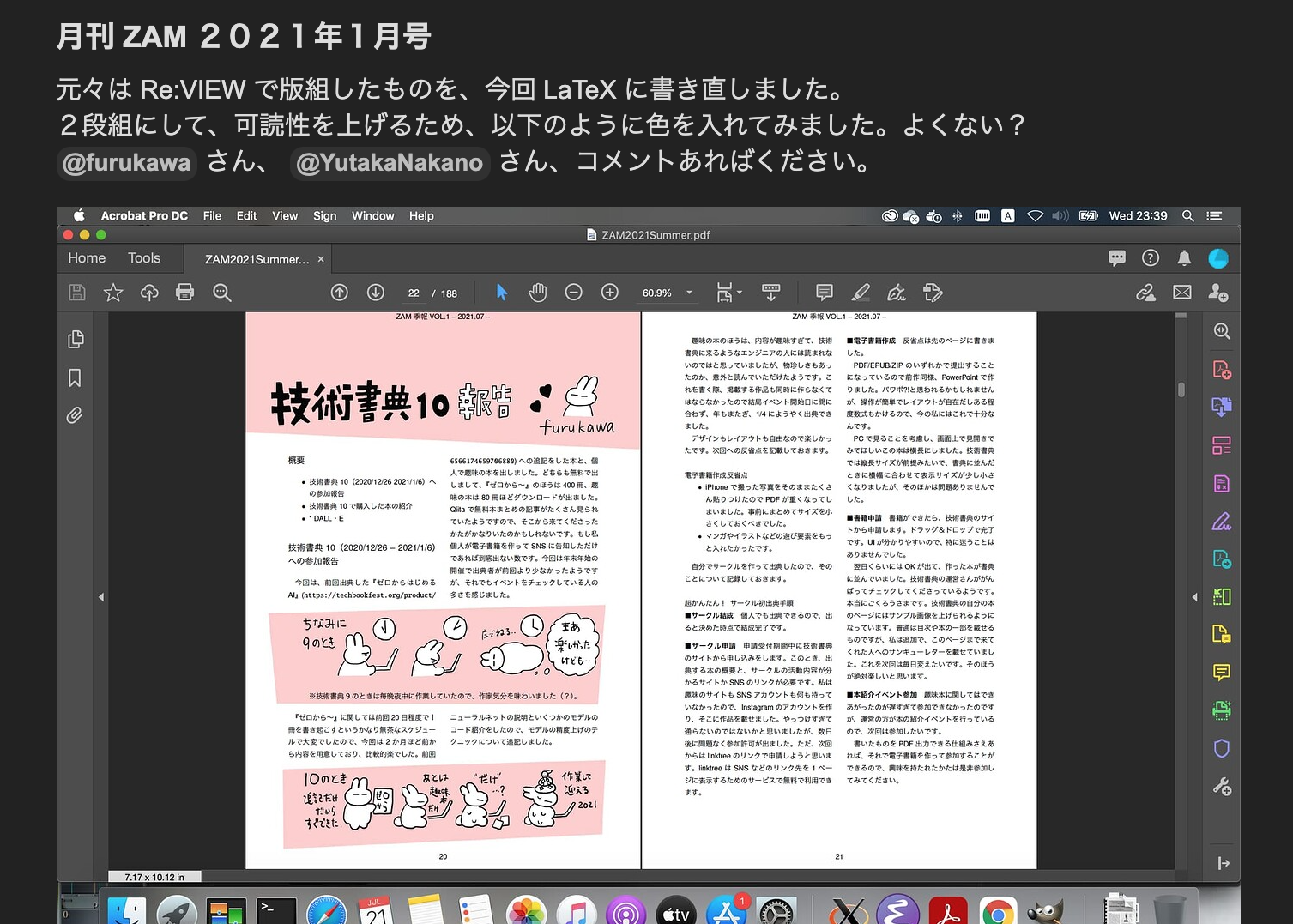
Task: Open the View menu
Action: 285,216
